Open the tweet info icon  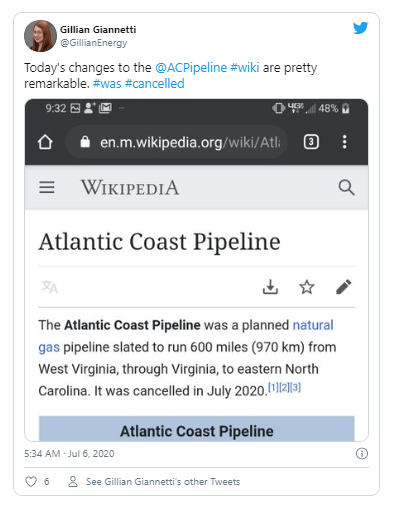coord(362,453)
